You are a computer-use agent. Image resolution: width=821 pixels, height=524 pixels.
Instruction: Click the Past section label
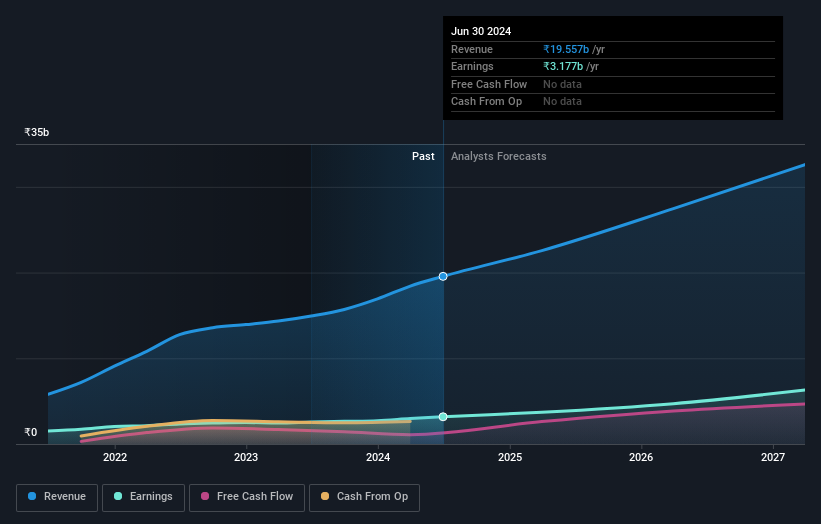[423, 157]
